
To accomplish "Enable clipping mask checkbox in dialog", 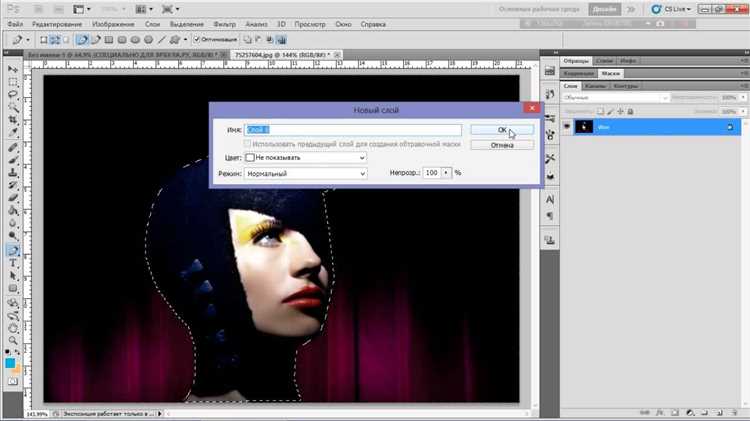I will [247, 144].
